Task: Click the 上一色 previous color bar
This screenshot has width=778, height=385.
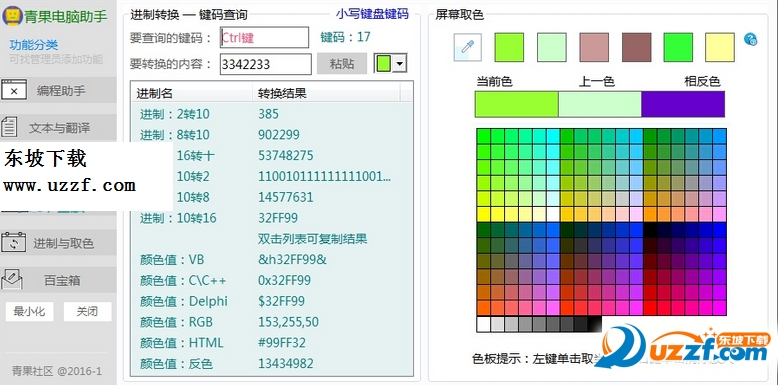Action: [600, 104]
